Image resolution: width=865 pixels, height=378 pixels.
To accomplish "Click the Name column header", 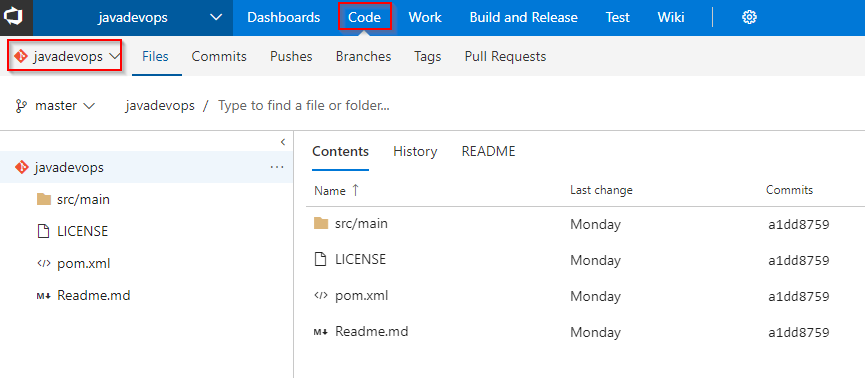I will [x=329, y=190].
